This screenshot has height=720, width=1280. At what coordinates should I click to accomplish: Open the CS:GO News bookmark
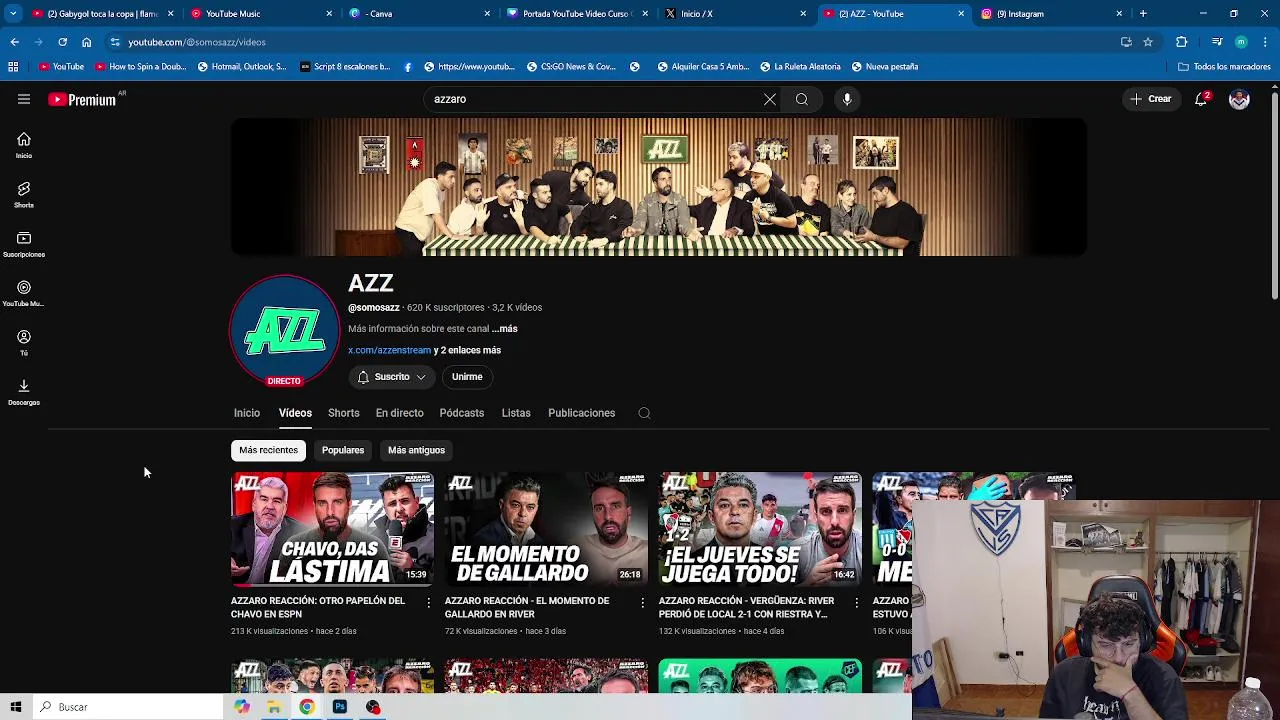click(571, 67)
